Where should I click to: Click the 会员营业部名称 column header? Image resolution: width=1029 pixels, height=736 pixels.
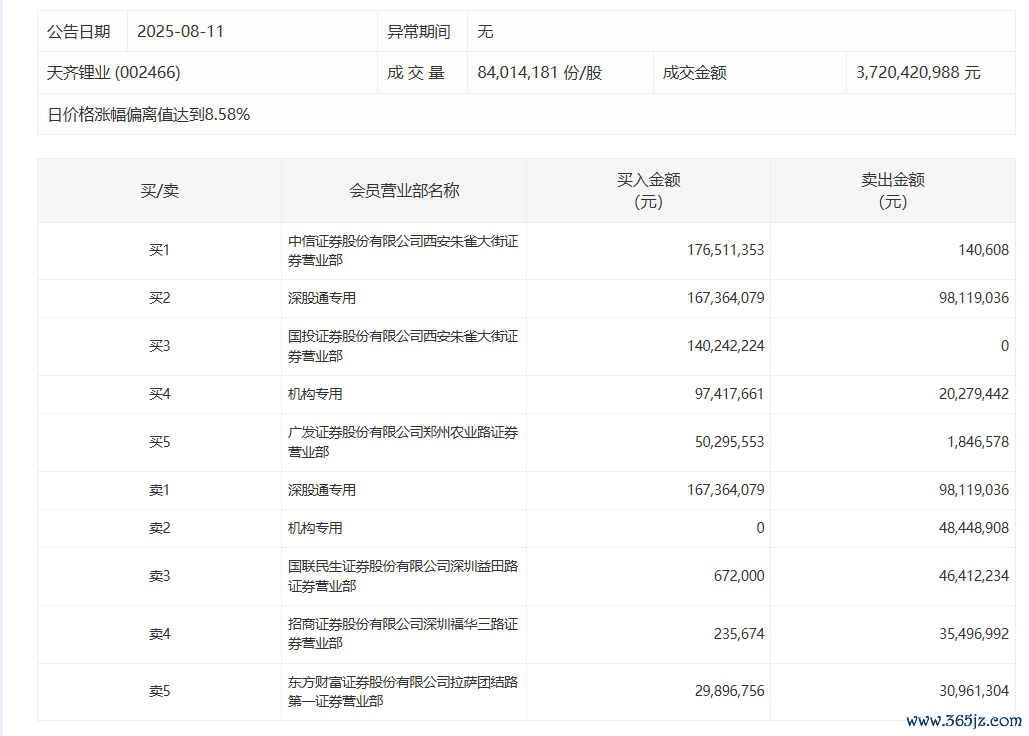pos(404,190)
